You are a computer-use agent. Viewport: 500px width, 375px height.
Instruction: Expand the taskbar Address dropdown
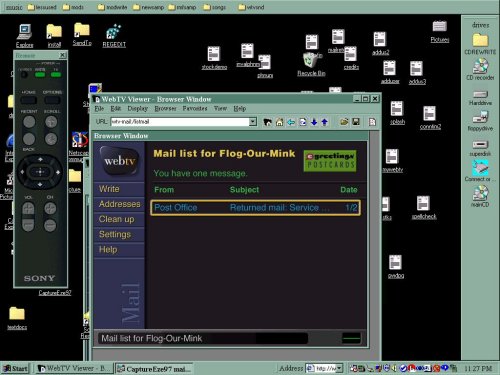tap(339, 368)
